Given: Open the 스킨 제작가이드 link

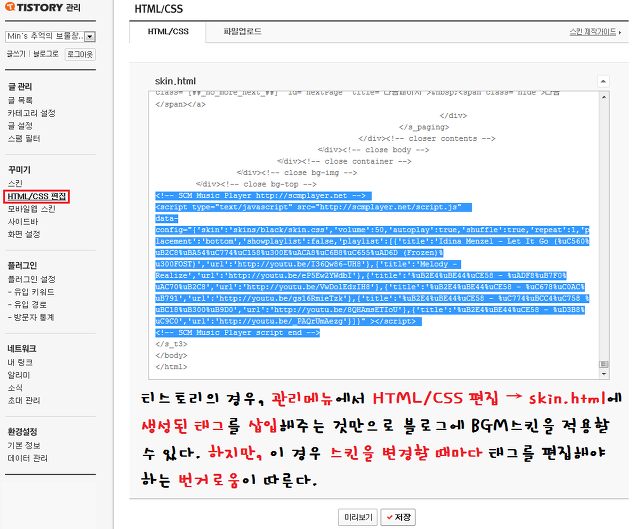Looking at the screenshot, I should click(x=595, y=32).
